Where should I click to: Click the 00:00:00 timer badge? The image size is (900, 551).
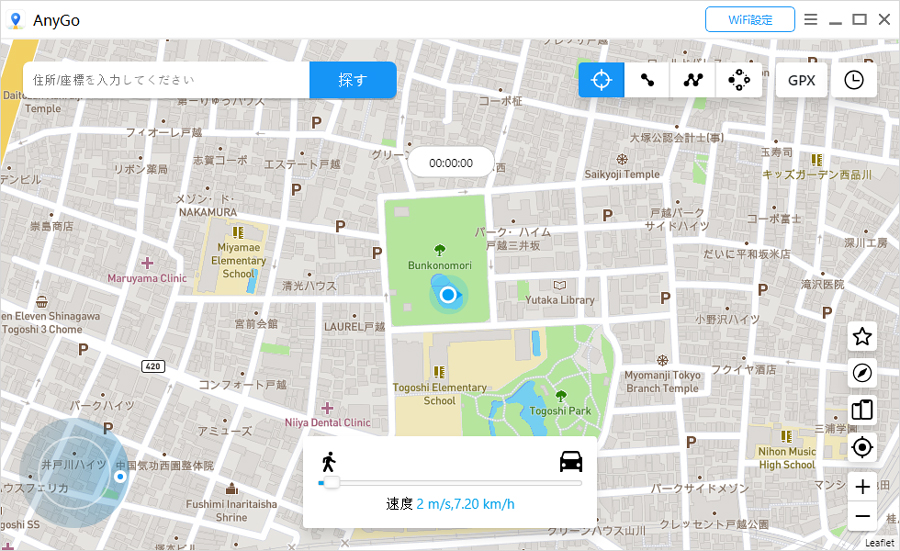click(451, 163)
